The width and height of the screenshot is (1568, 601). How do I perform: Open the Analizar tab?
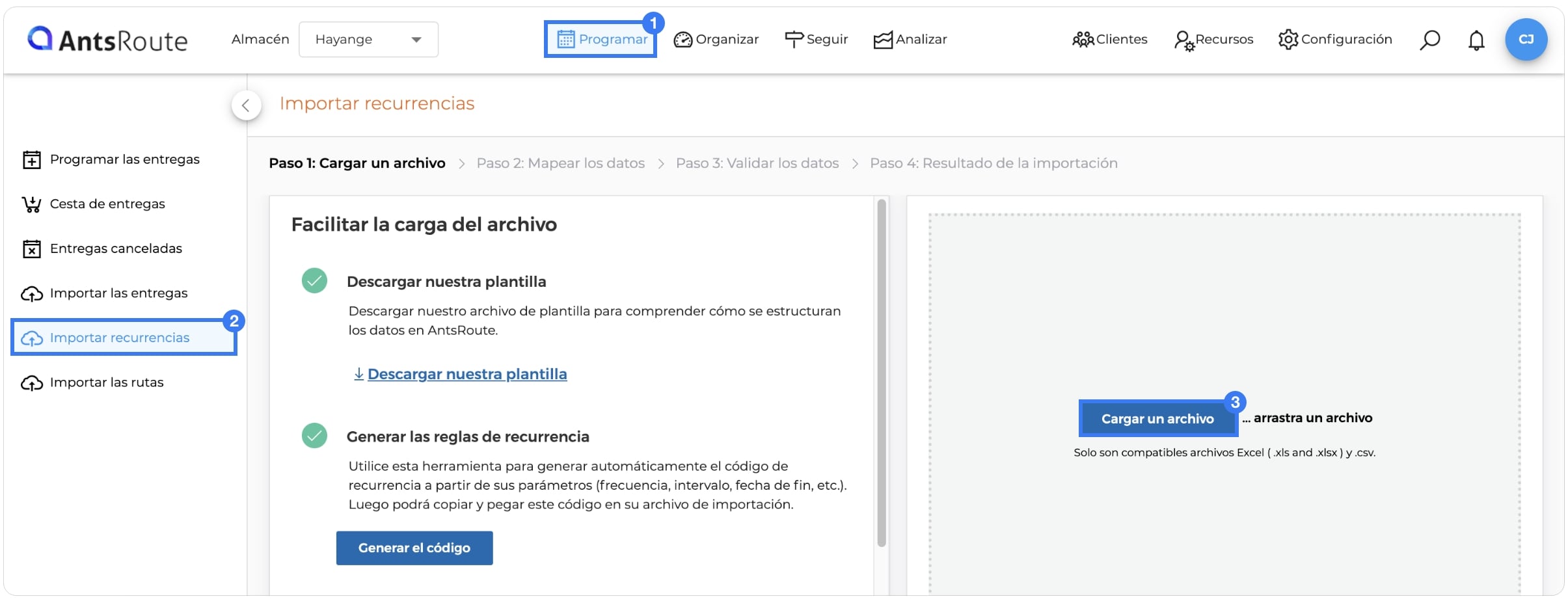[910, 40]
